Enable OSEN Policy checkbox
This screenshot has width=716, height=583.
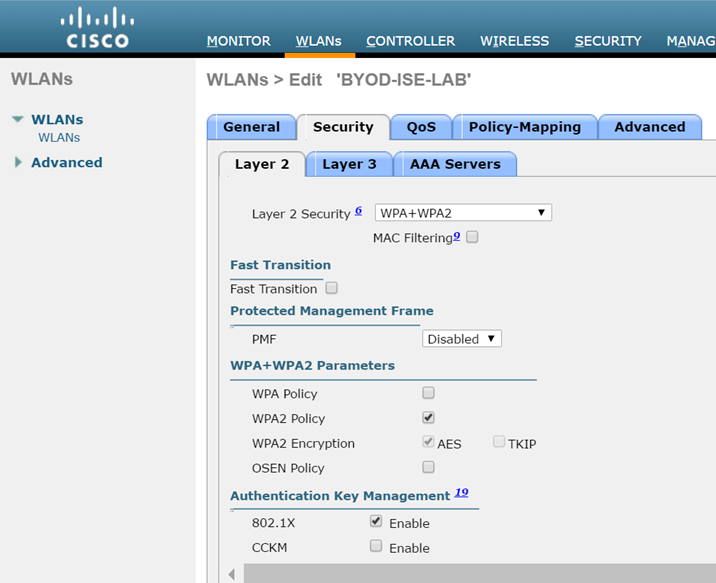coord(428,467)
